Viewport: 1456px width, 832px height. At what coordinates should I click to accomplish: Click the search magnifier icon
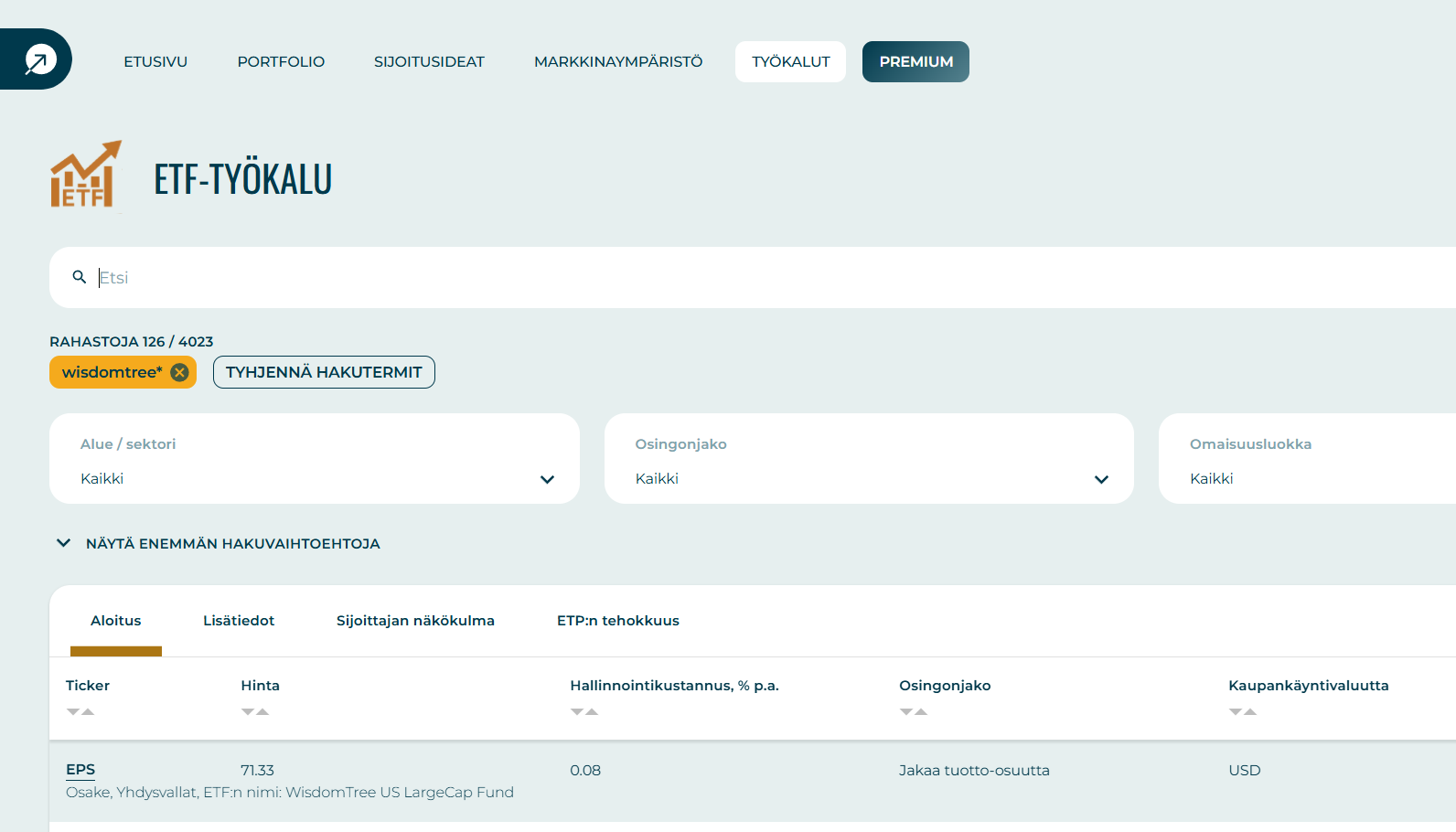(80, 277)
